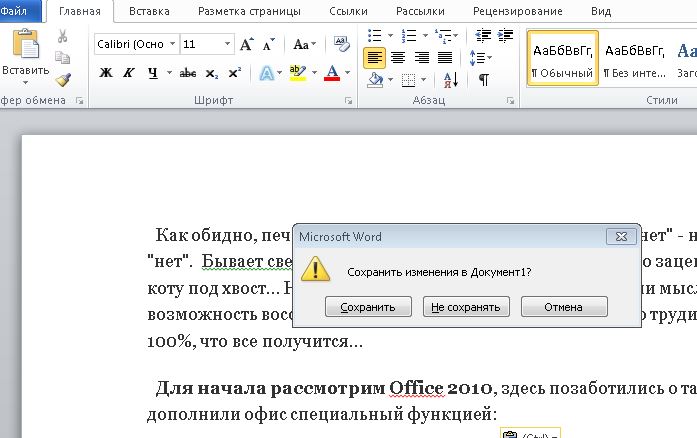
Task: Click the red font color swatch
Action: 332,73
